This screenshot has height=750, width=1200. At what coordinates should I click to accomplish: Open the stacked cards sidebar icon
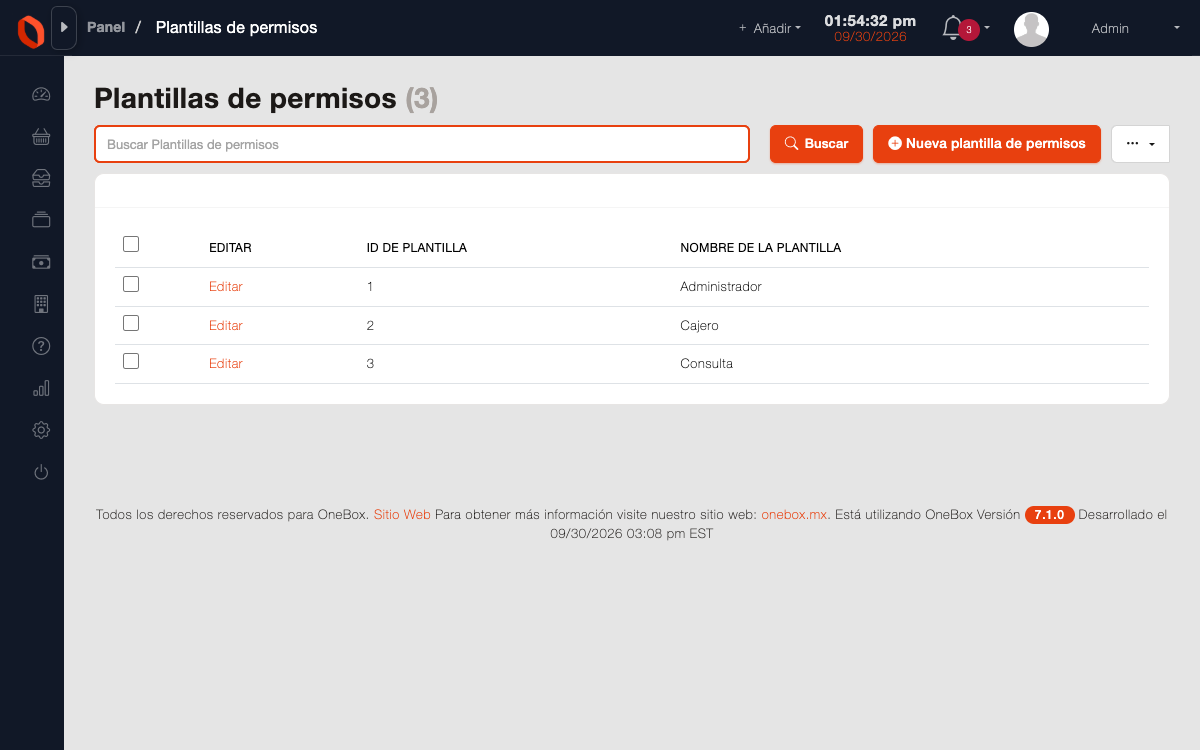(x=41, y=220)
